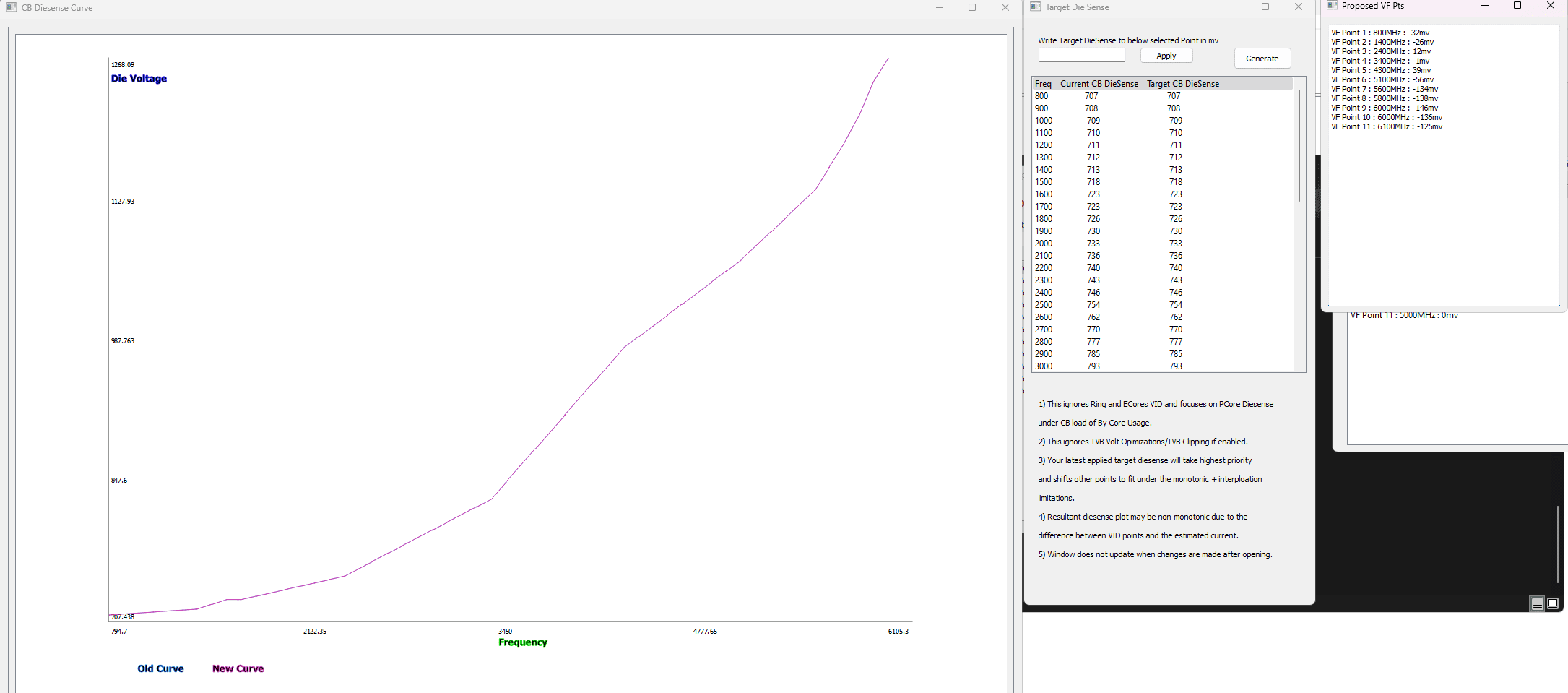Click the Target CB DieSense column header
The height and width of the screenshot is (693, 1568).
1183,84
